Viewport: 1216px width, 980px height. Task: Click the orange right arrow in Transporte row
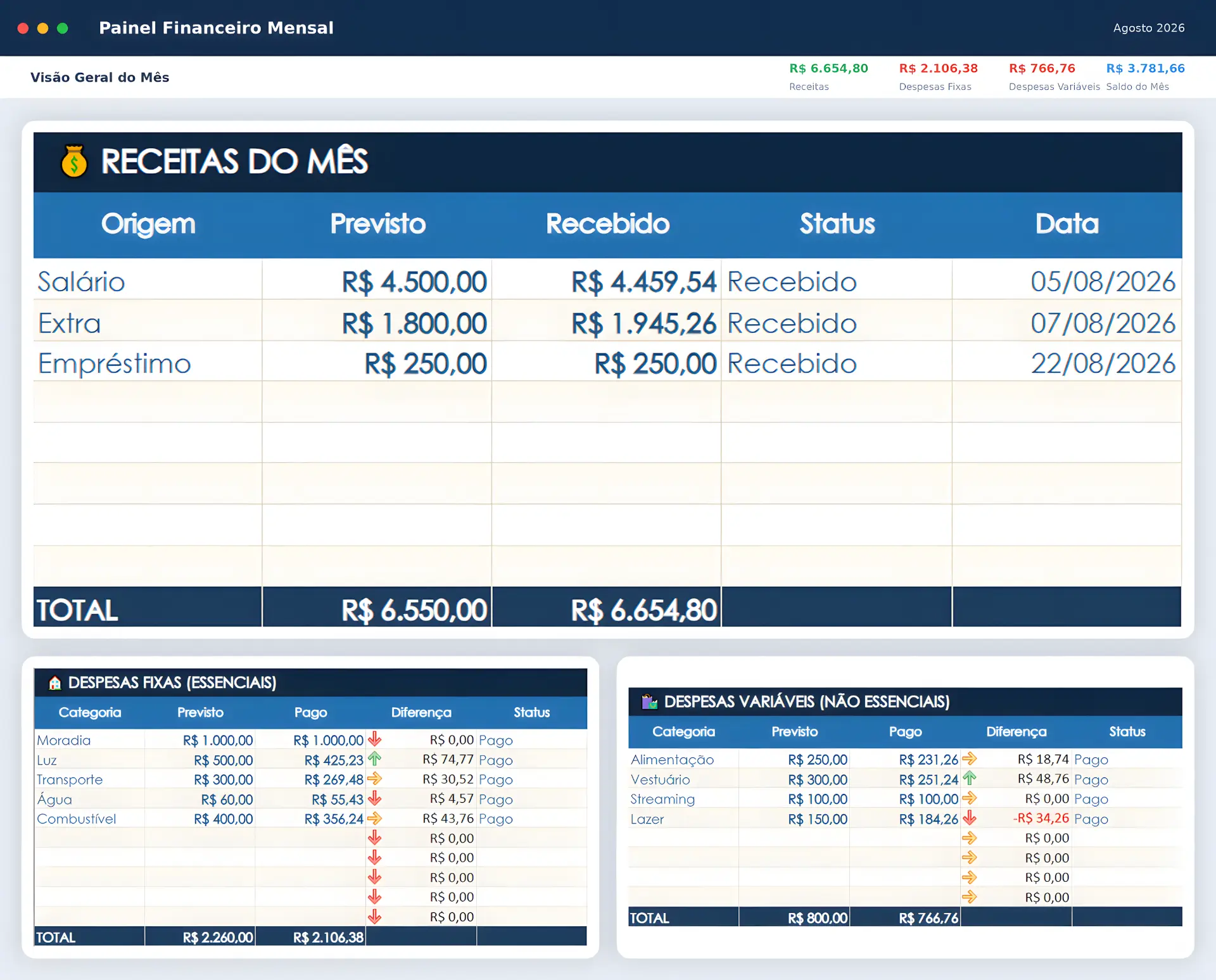(x=375, y=779)
